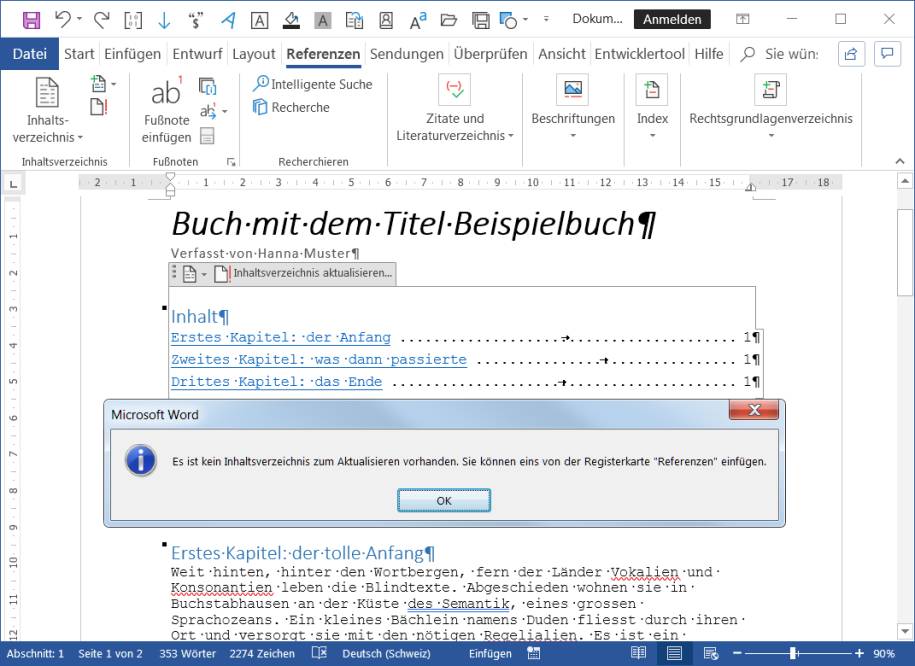The width and height of the screenshot is (915, 666).
Task: Click the zoom slider handle in status bar
Action: (793, 653)
